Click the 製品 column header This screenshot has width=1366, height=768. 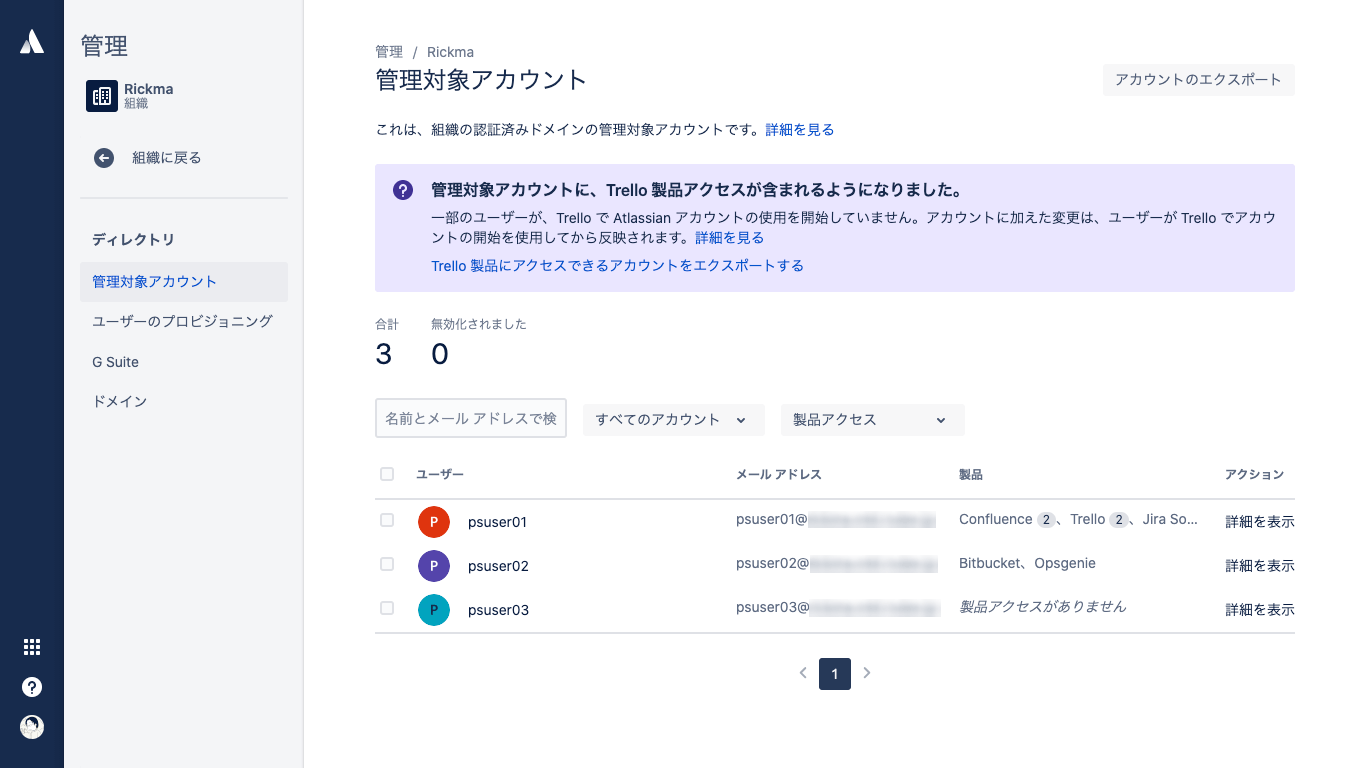[971, 475]
